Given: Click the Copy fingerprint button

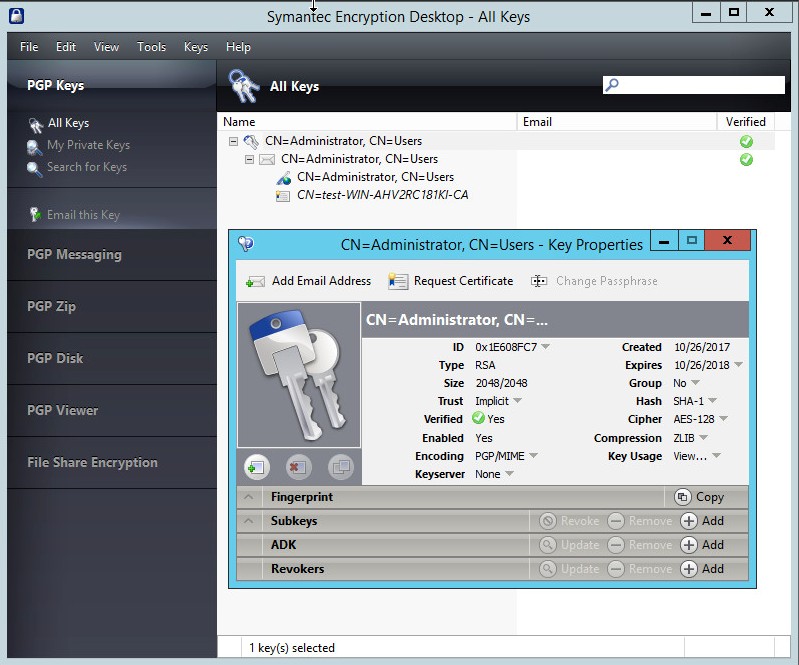Looking at the screenshot, I should (699, 497).
